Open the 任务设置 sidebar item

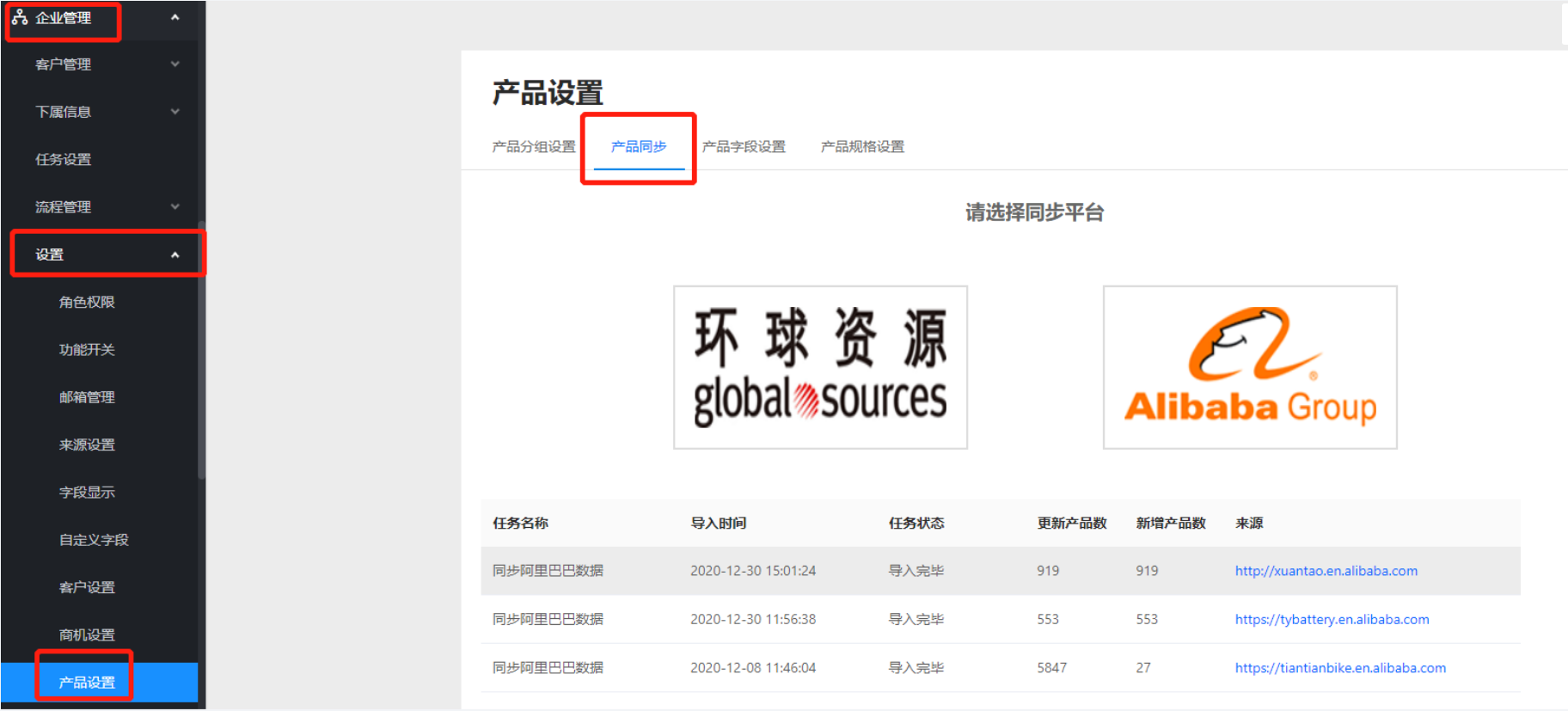point(99,159)
